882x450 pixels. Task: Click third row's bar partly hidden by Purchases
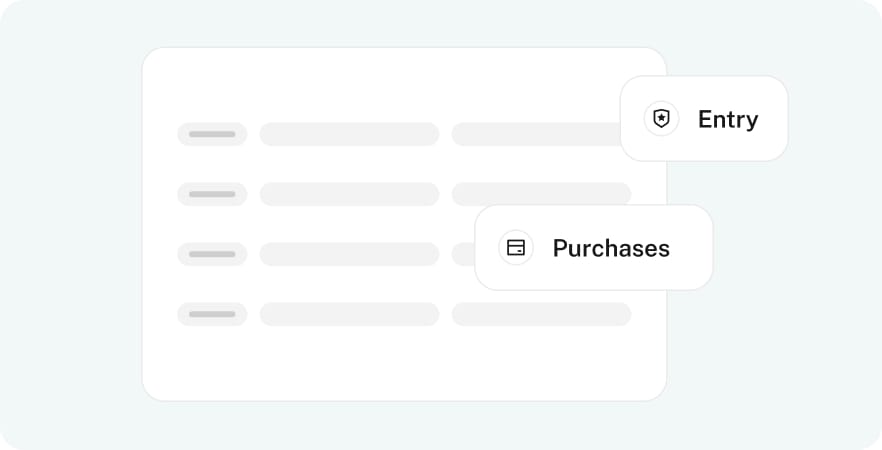tap(463, 254)
